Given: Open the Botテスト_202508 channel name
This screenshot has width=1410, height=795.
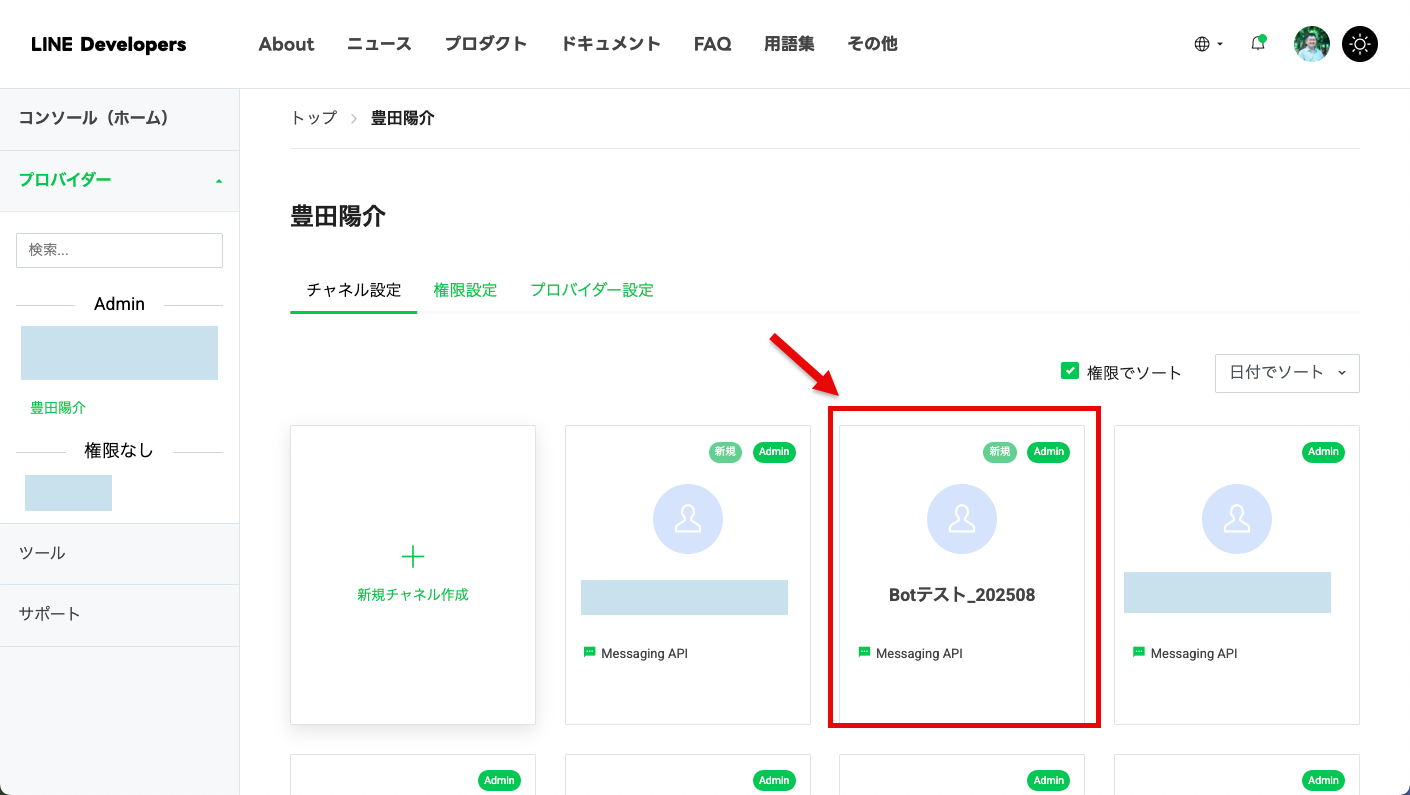Looking at the screenshot, I should tap(962, 595).
